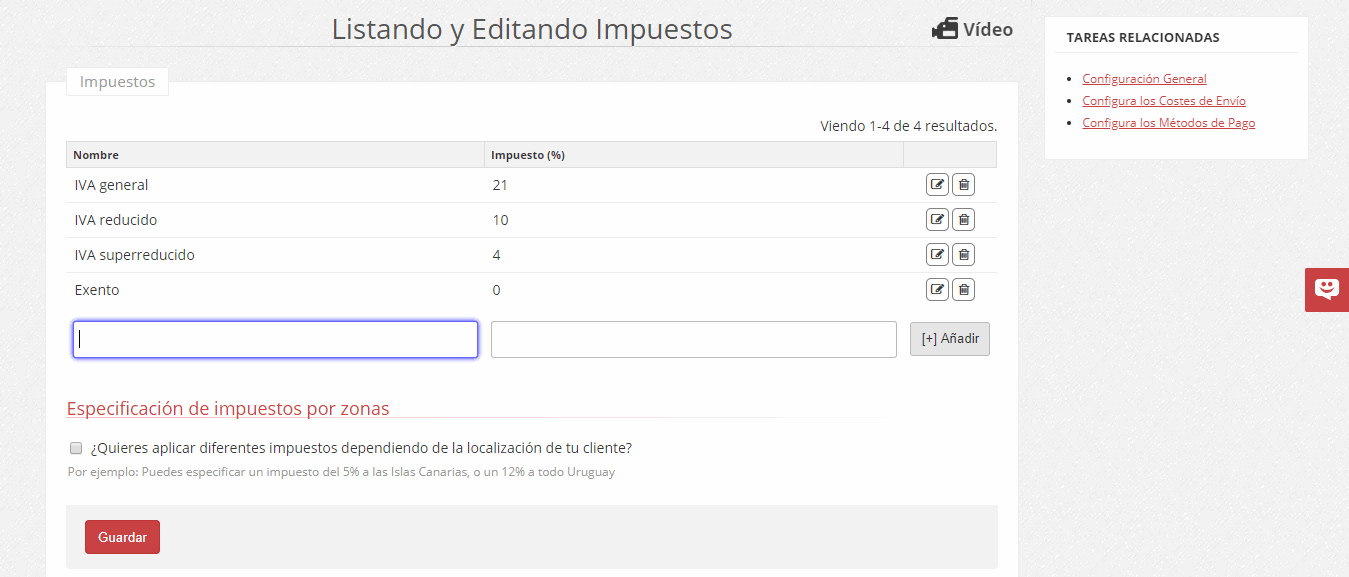This screenshot has width=1349, height=577.
Task: Delete the IVA reducido entry
Action: pyautogui.click(x=963, y=219)
